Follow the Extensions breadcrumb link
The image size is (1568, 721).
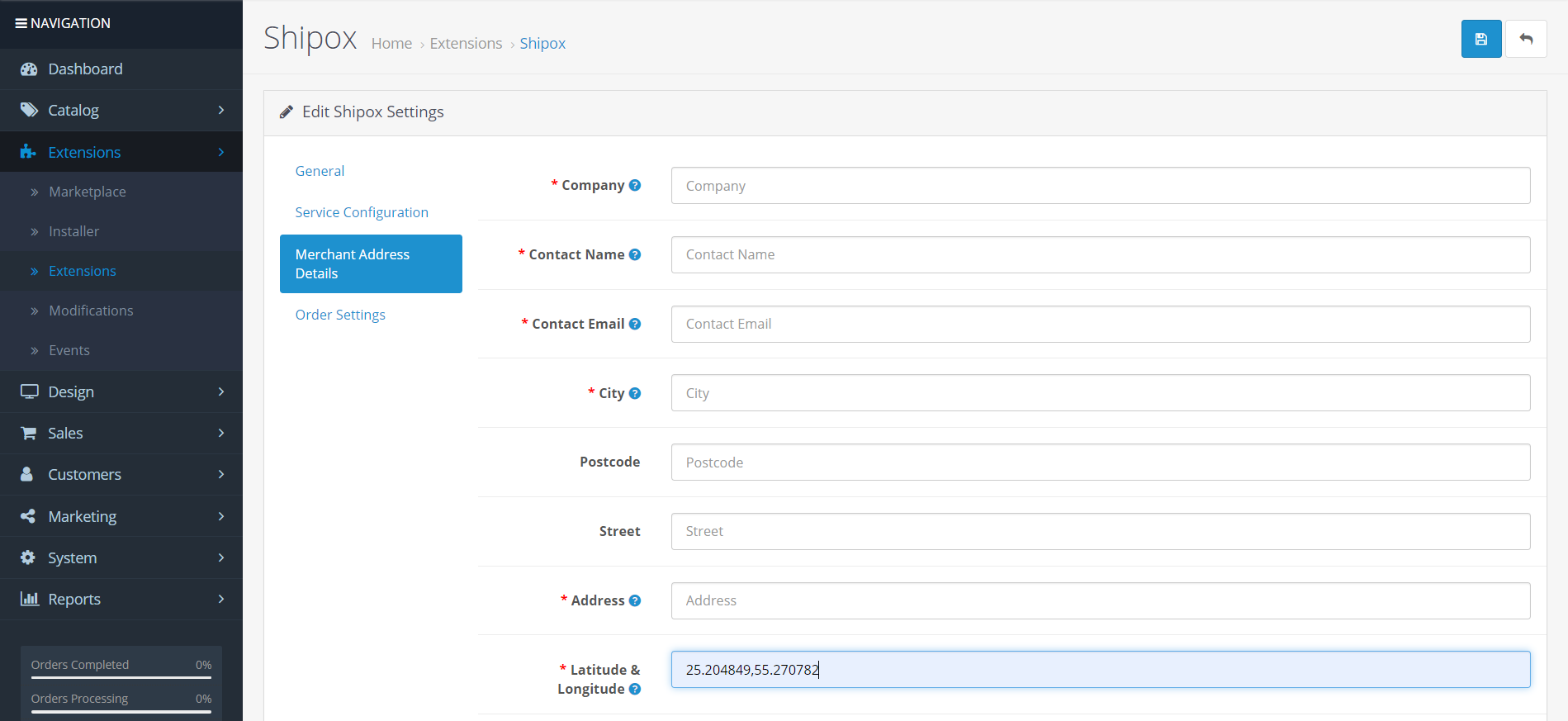tap(466, 43)
